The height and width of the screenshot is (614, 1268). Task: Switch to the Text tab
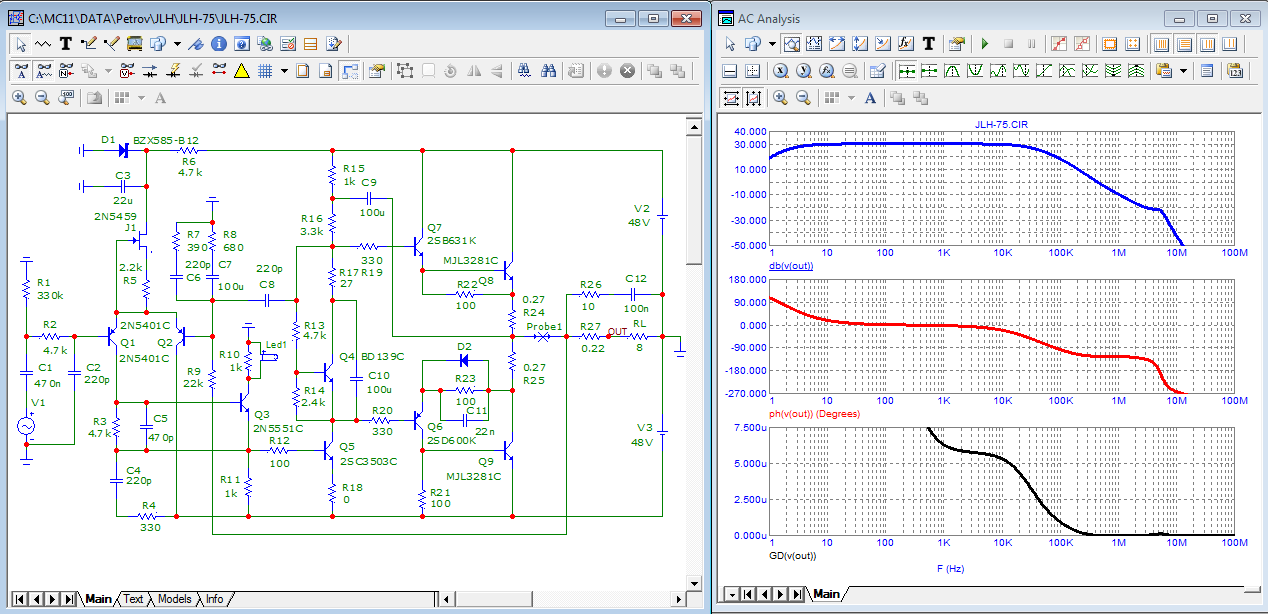[133, 599]
